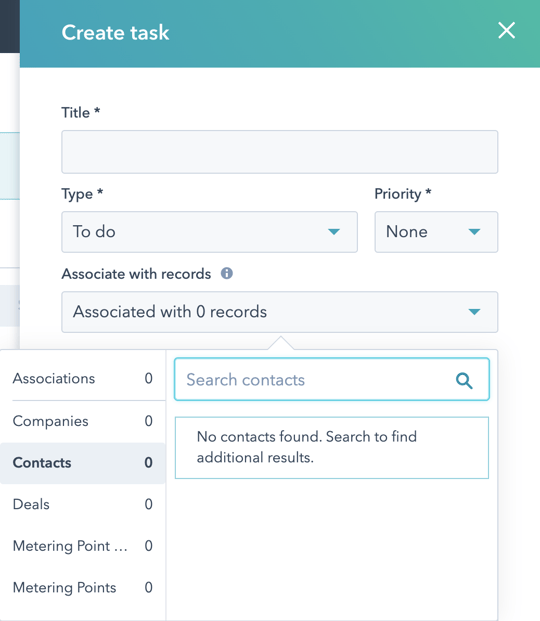This screenshot has height=621, width=540.
Task: Click the magnifier icon in Search contacts
Action: tap(464, 381)
